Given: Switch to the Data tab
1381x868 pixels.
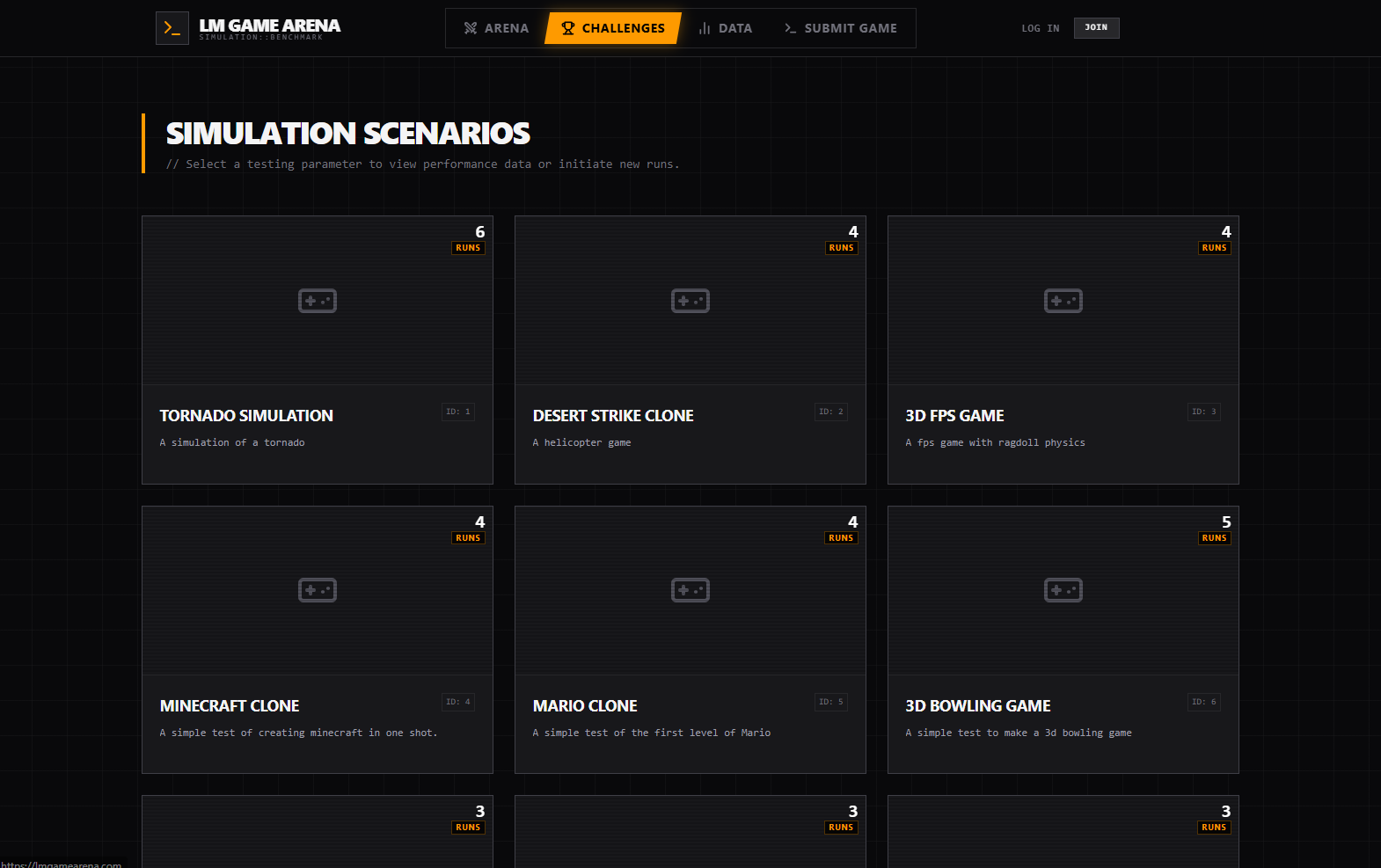Looking at the screenshot, I should pos(726,28).
